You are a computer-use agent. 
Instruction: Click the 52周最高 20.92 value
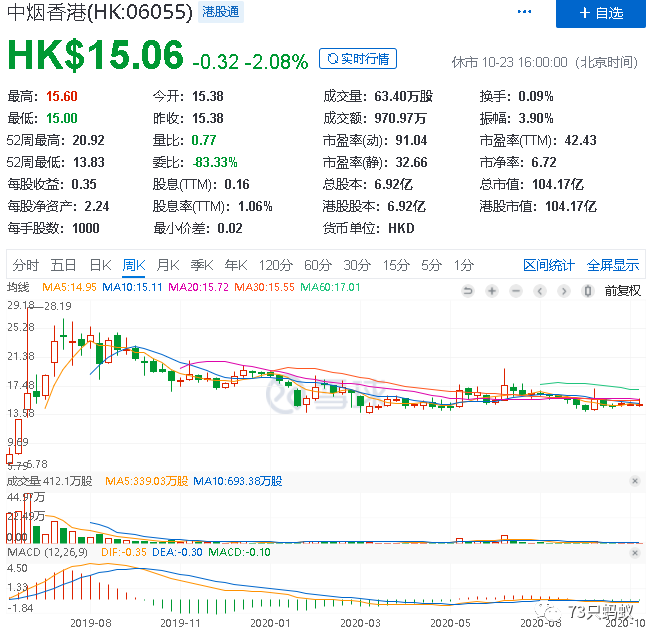point(88,140)
